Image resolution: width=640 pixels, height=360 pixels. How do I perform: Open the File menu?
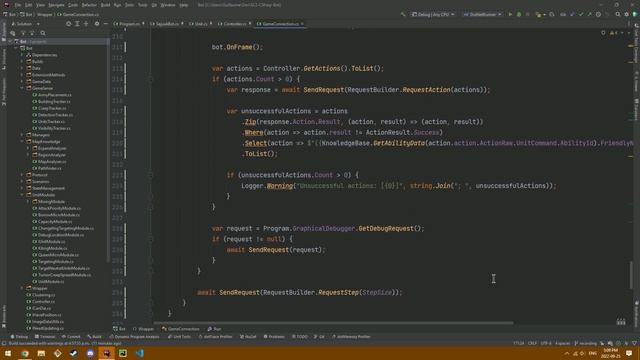point(18,5)
